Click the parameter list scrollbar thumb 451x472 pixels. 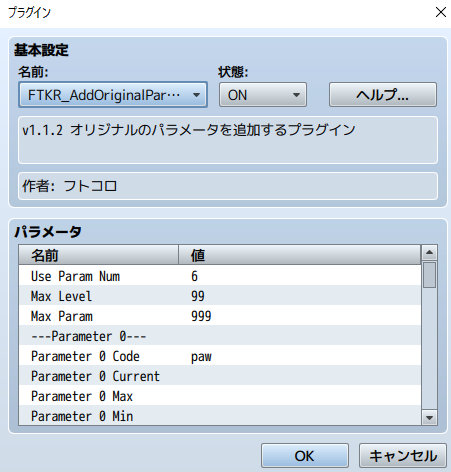point(429,275)
